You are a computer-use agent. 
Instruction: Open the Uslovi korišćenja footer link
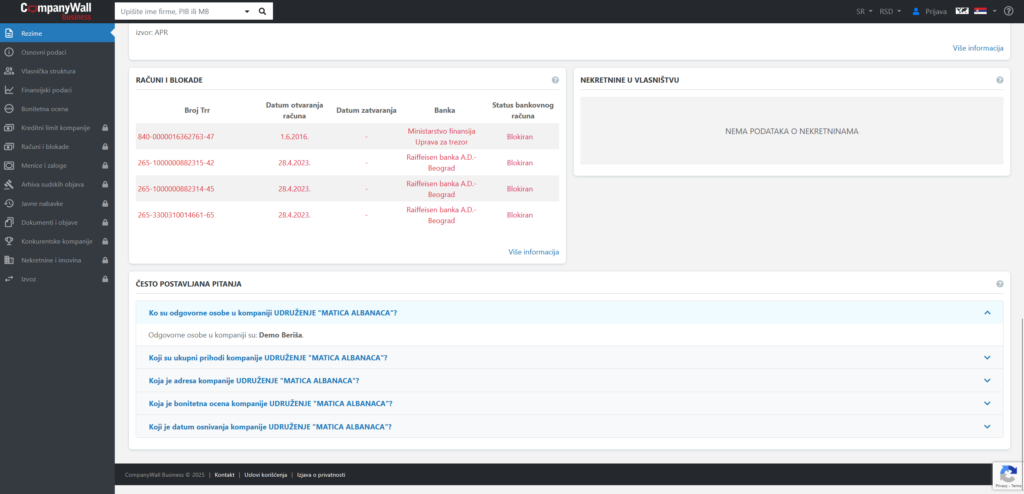[265, 474]
